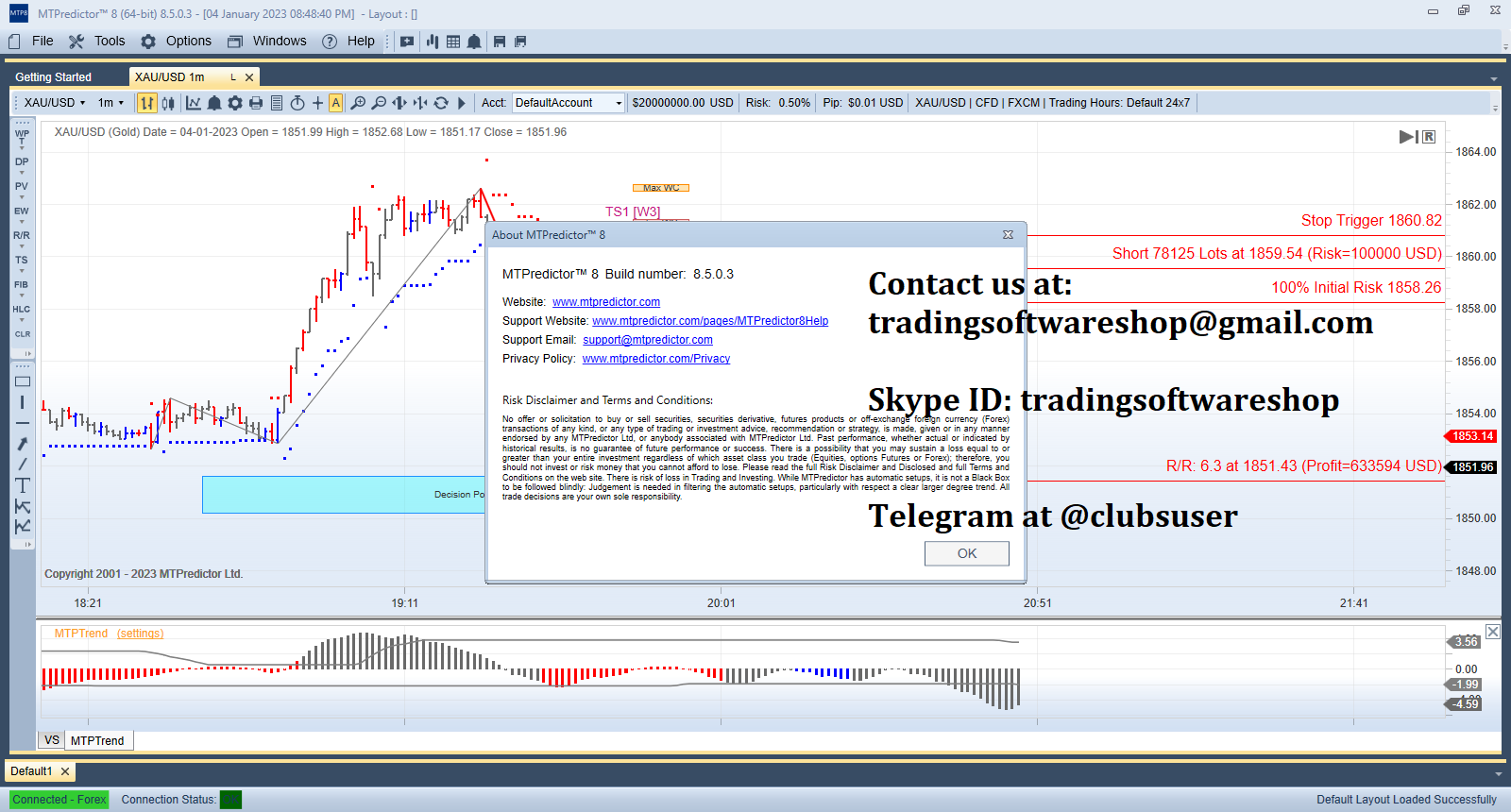Screen dimensions: 1511x812
Task: Click the new chart bars icon
Action: pos(433,42)
